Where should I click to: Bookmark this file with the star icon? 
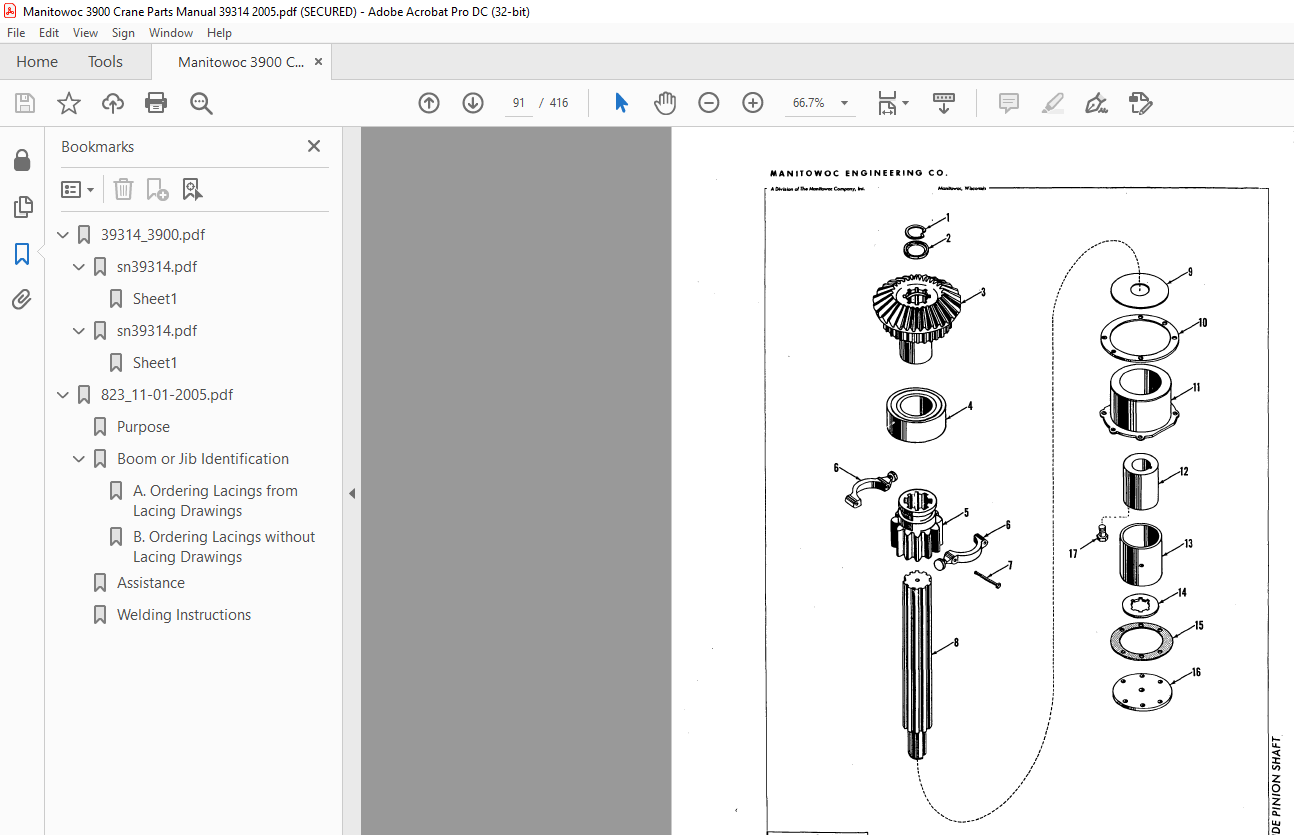pos(69,103)
